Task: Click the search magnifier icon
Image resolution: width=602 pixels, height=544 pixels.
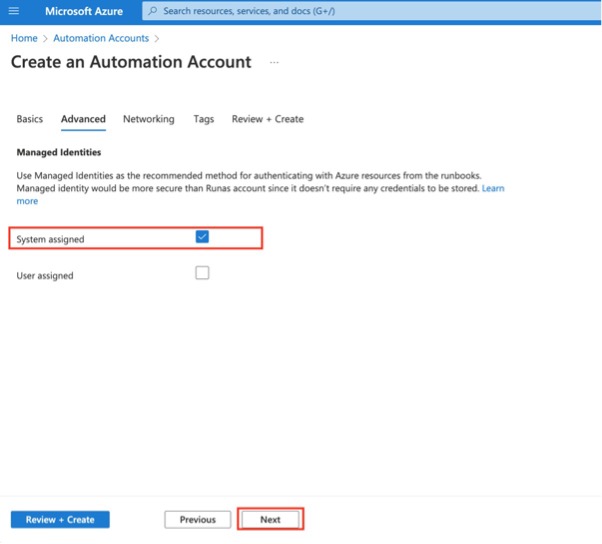Action: (152, 11)
